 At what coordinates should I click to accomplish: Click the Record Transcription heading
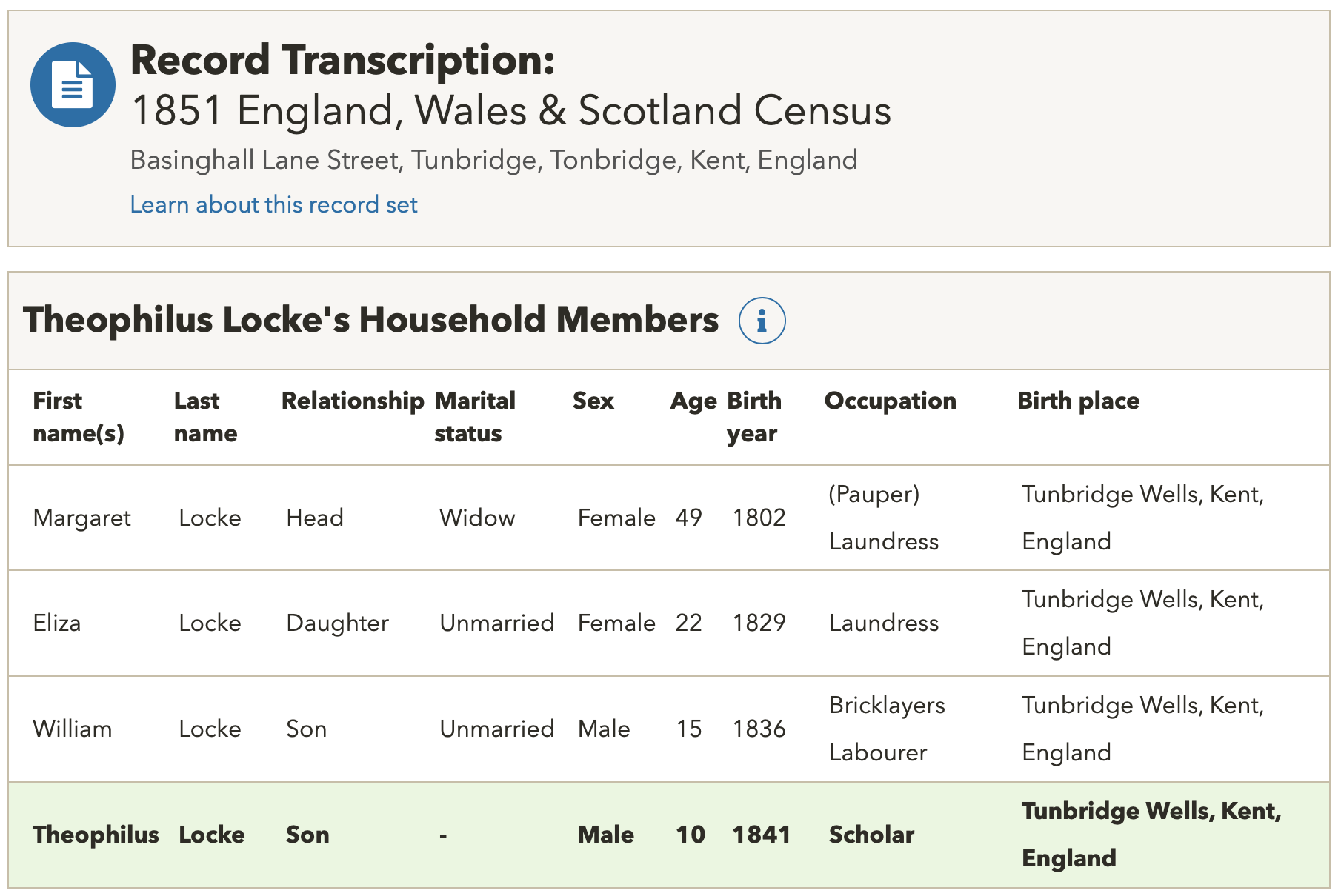(342, 60)
